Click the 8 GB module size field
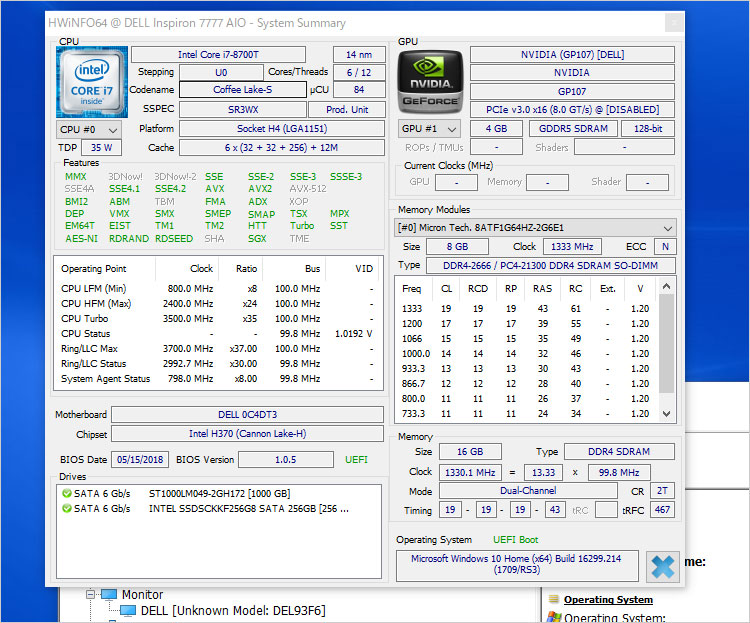 click(457, 246)
